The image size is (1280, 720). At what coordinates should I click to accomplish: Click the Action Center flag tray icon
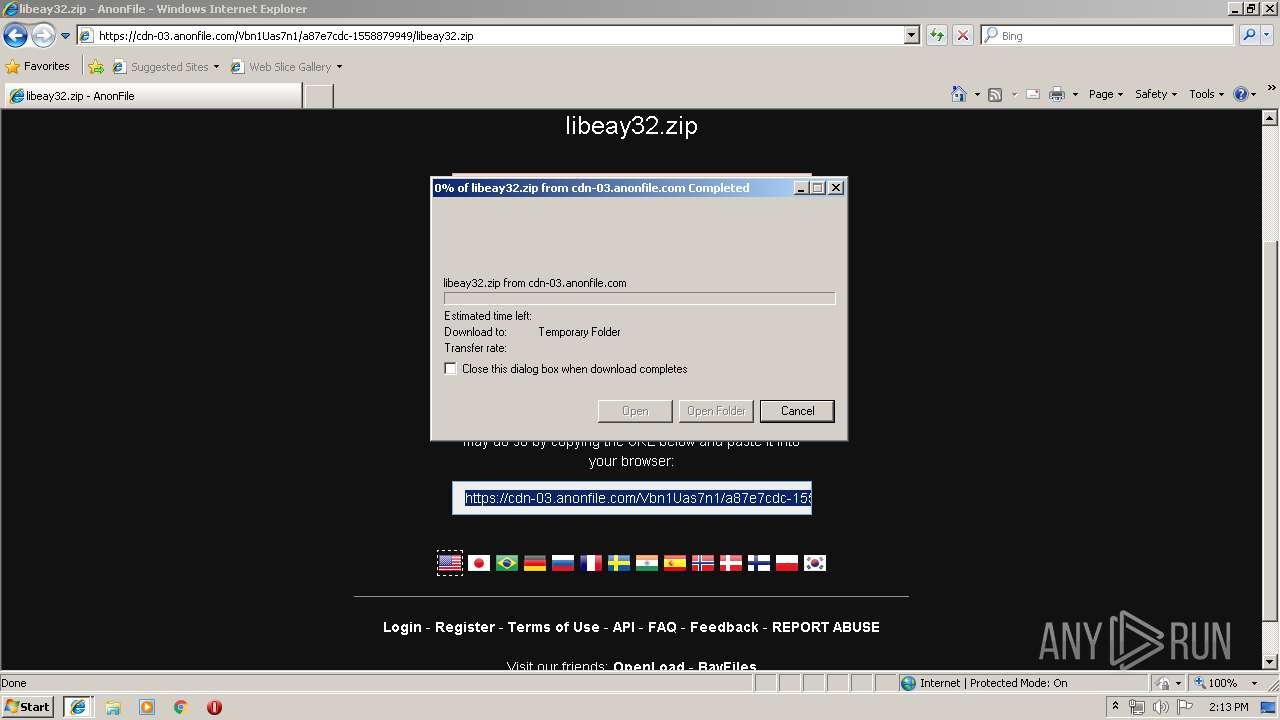1185,707
